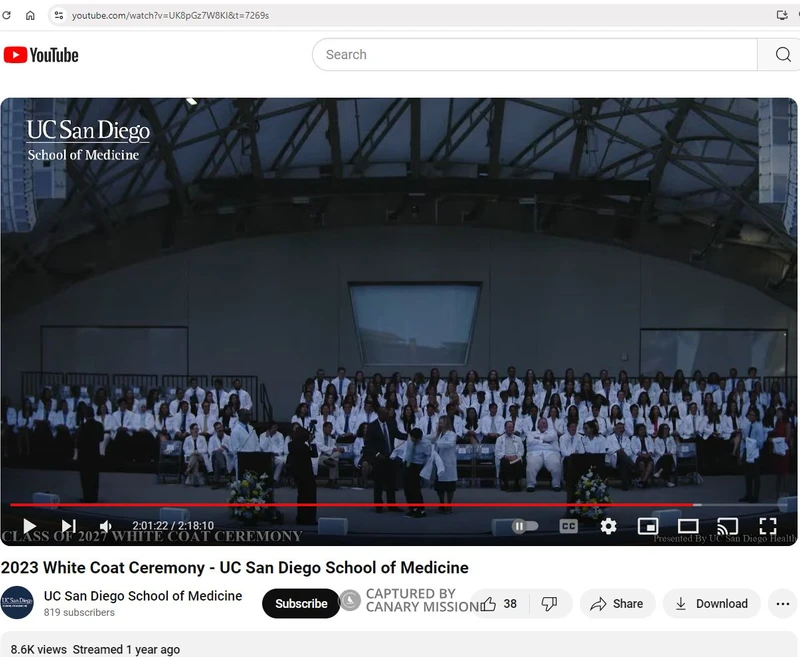Open the video settings gear
The width and height of the screenshot is (800, 657).
pyautogui.click(x=609, y=526)
